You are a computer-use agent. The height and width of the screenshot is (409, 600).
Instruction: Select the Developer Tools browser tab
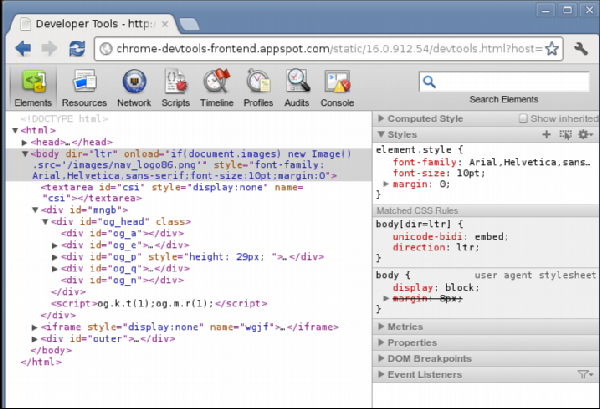[x=94, y=24]
